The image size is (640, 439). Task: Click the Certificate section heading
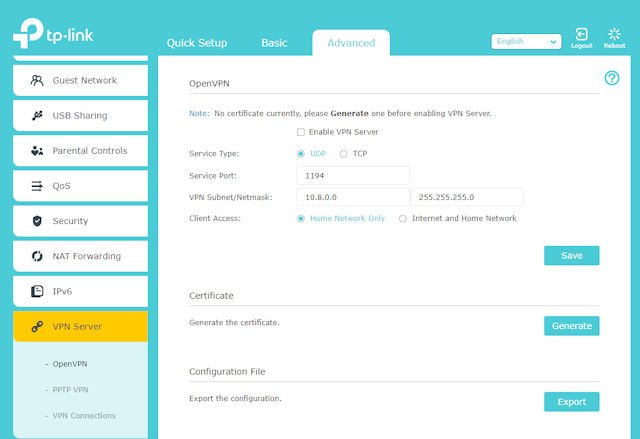(x=211, y=295)
